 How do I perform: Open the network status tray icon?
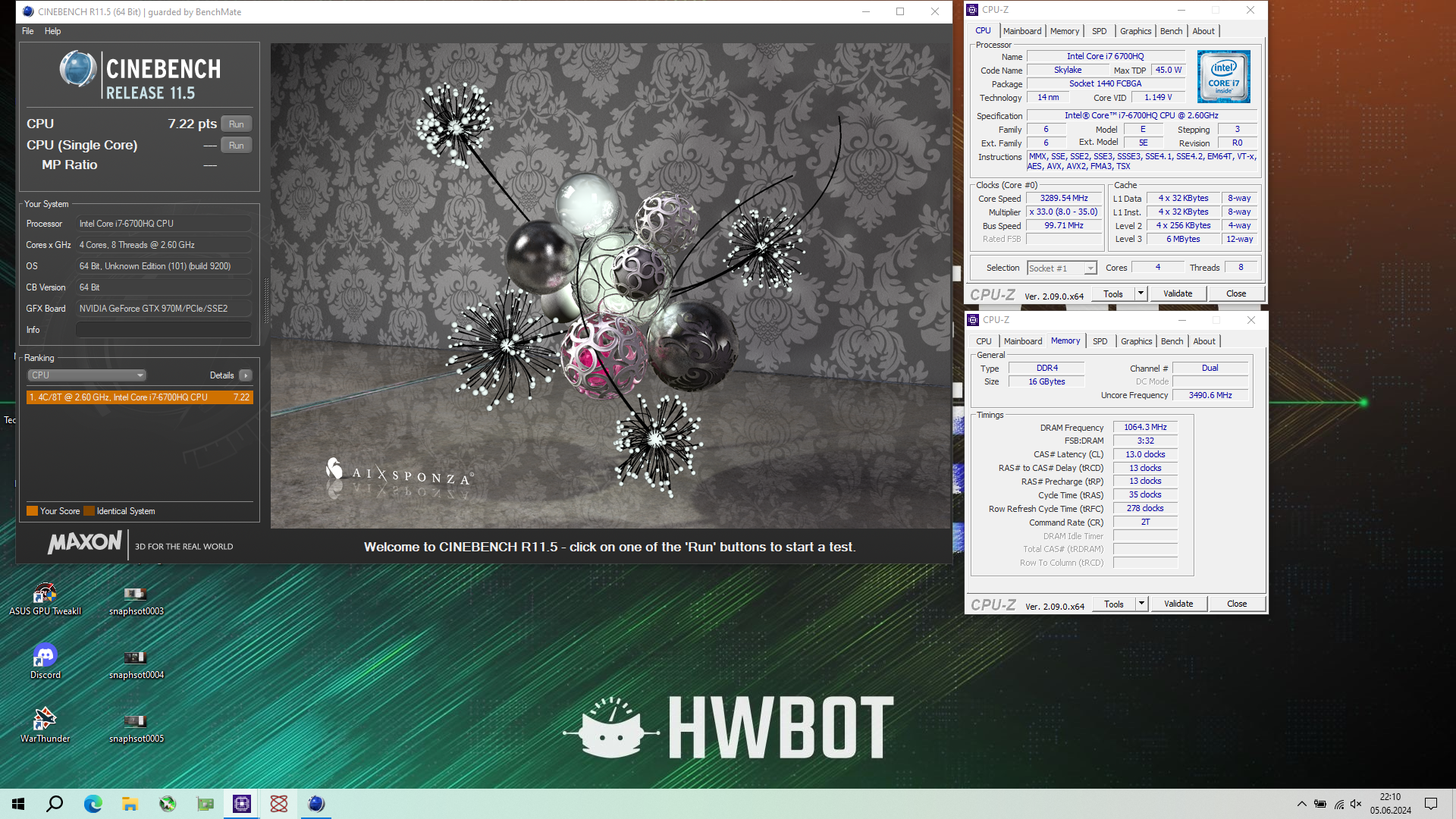(x=1338, y=804)
